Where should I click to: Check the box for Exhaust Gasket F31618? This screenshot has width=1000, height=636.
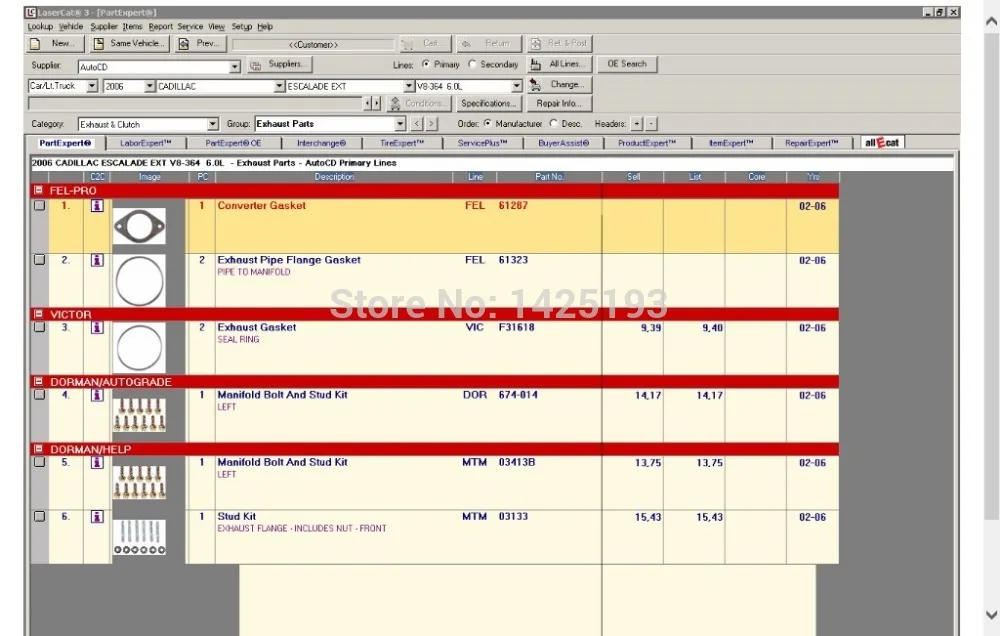(40, 327)
